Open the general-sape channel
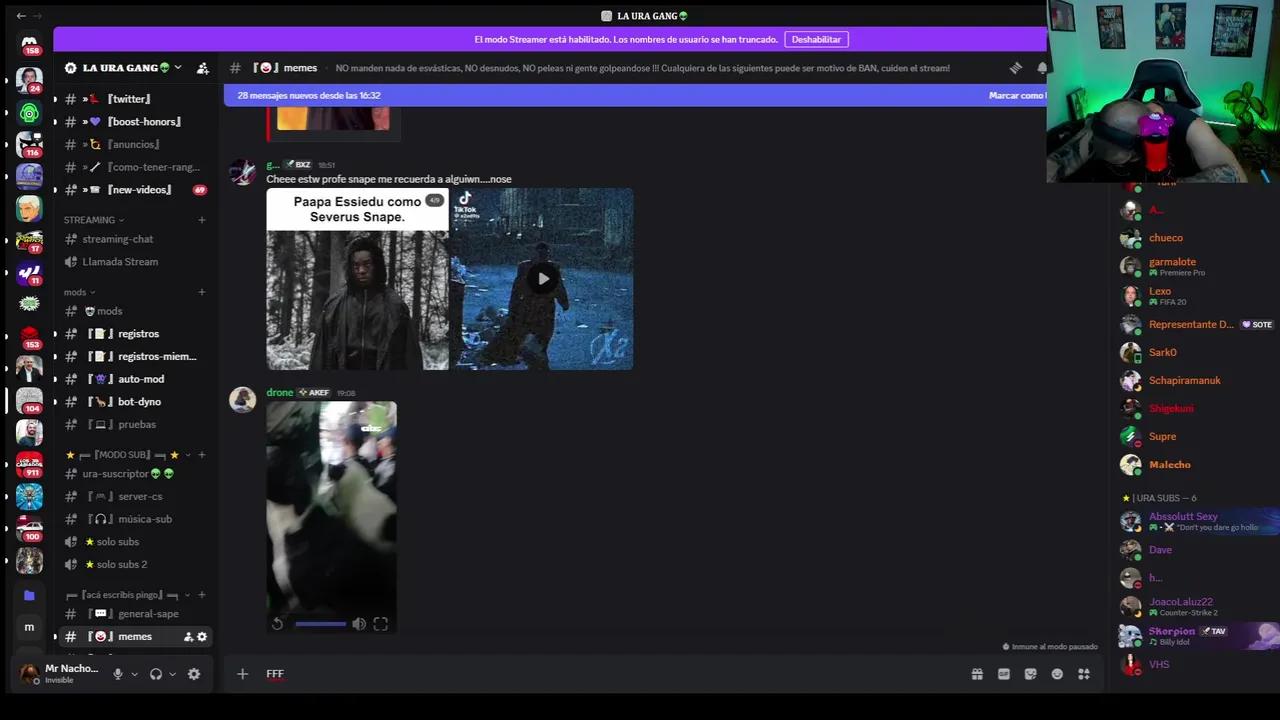Screen dimensions: 1280x720 132,614
